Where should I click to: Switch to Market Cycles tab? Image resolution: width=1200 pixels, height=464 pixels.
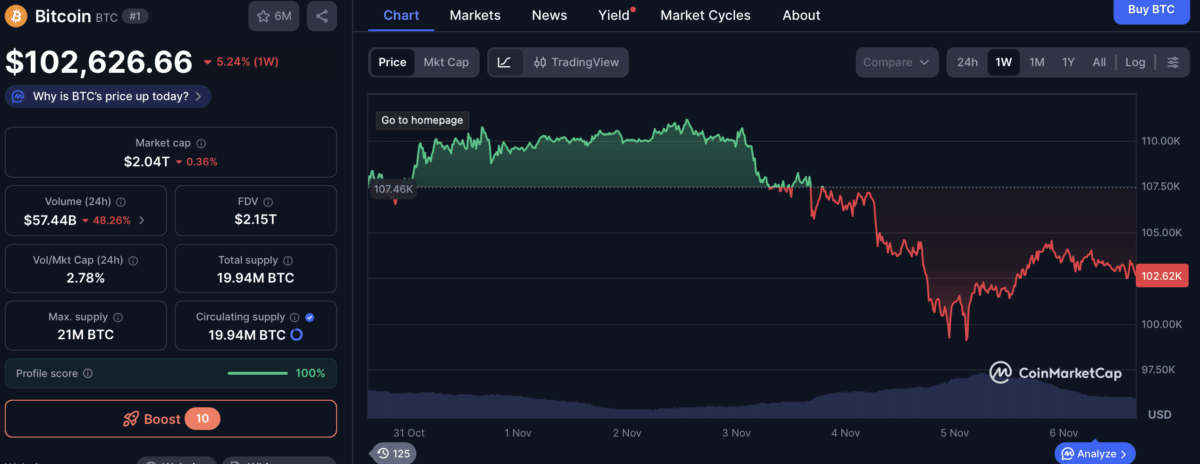706,15
